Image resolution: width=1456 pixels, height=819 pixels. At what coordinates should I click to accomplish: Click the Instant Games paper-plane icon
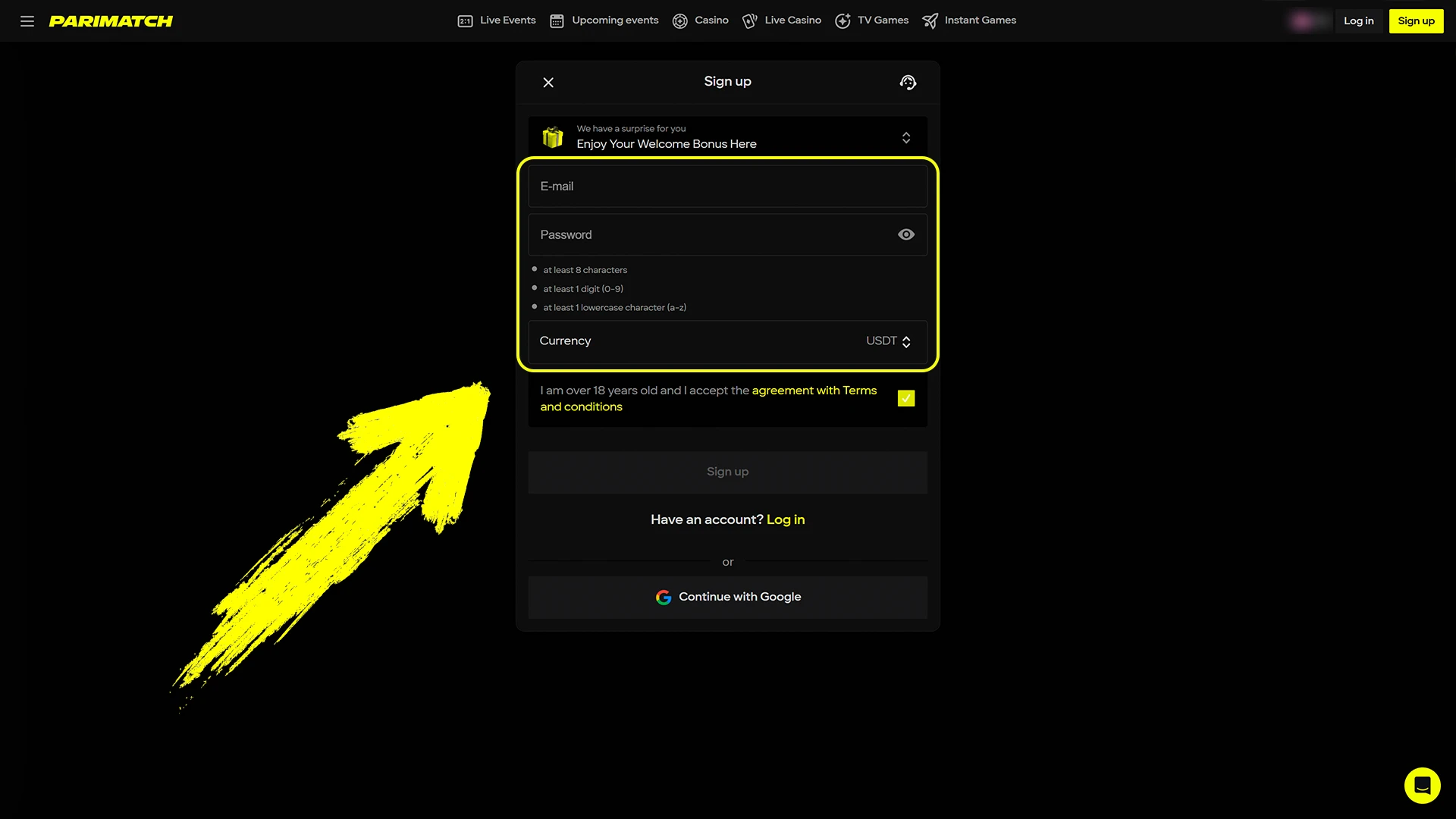click(x=930, y=20)
